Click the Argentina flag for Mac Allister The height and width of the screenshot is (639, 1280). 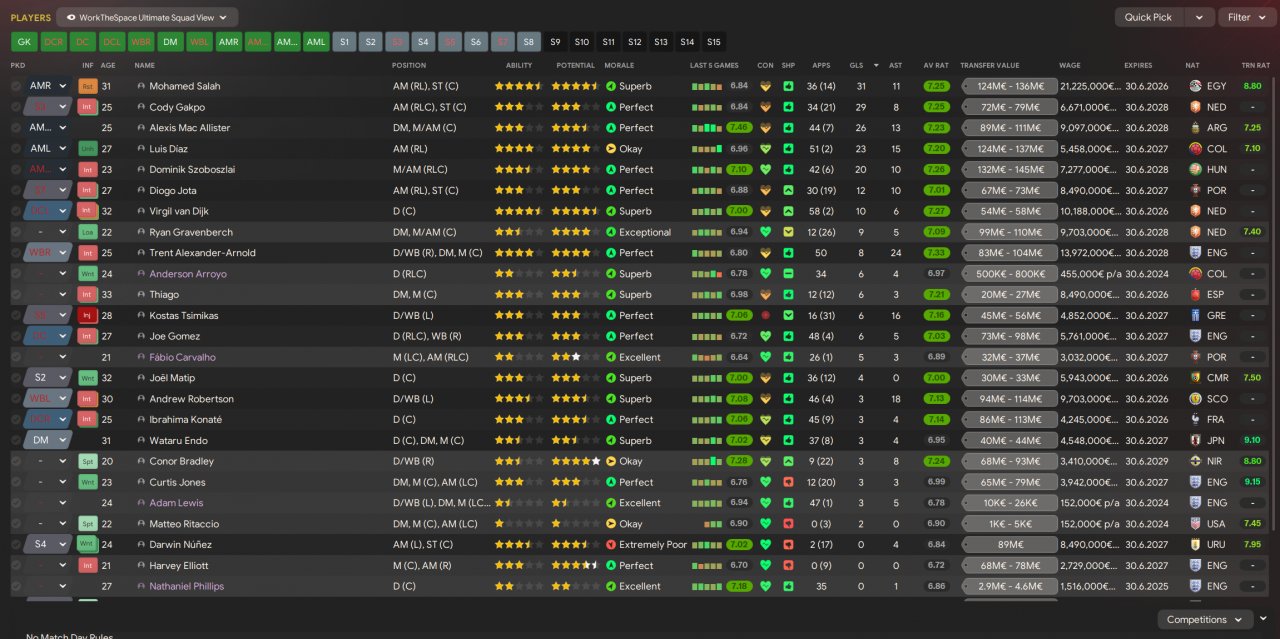click(x=1195, y=128)
